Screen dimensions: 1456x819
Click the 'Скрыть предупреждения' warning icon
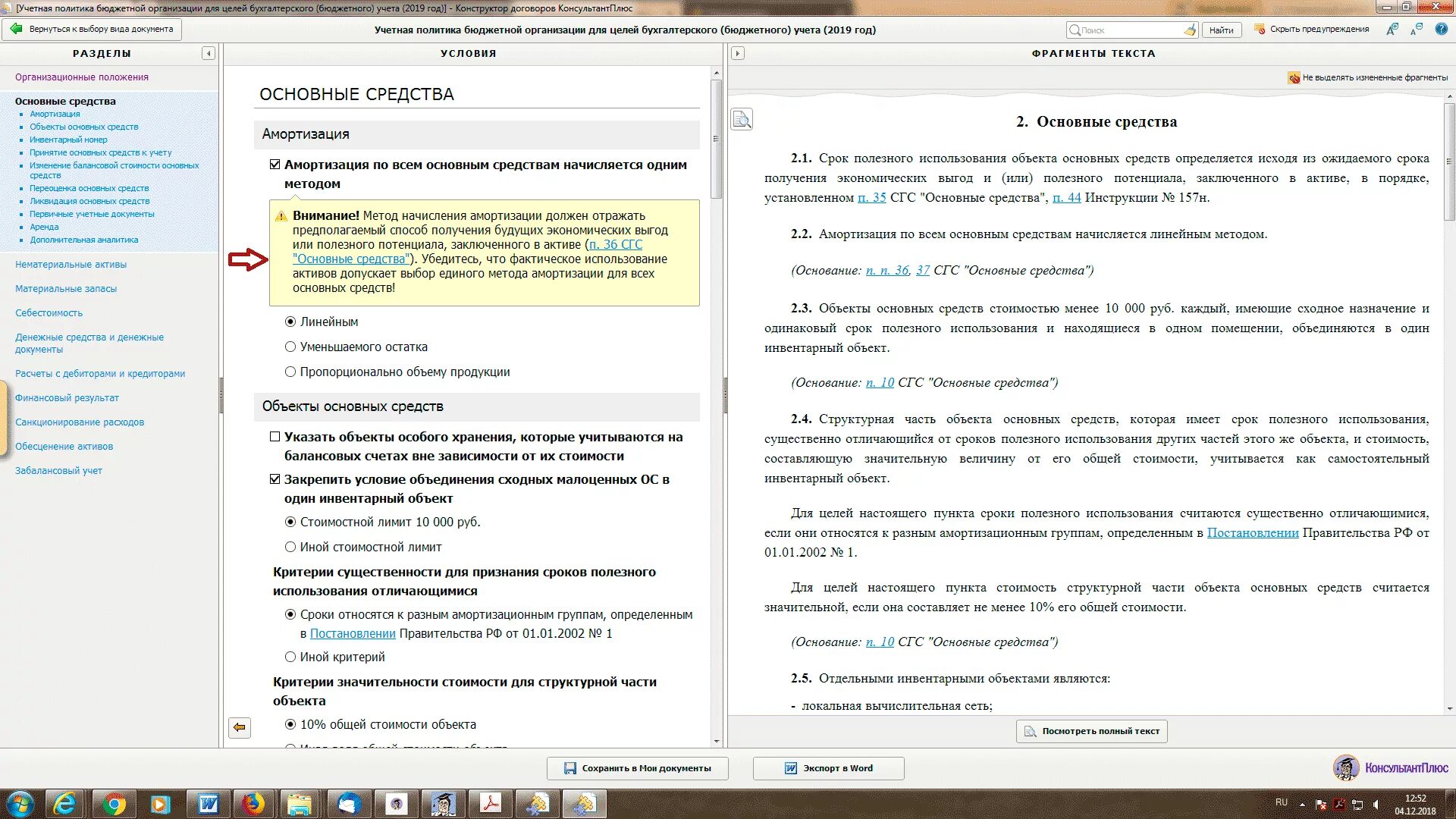click(x=1260, y=30)
